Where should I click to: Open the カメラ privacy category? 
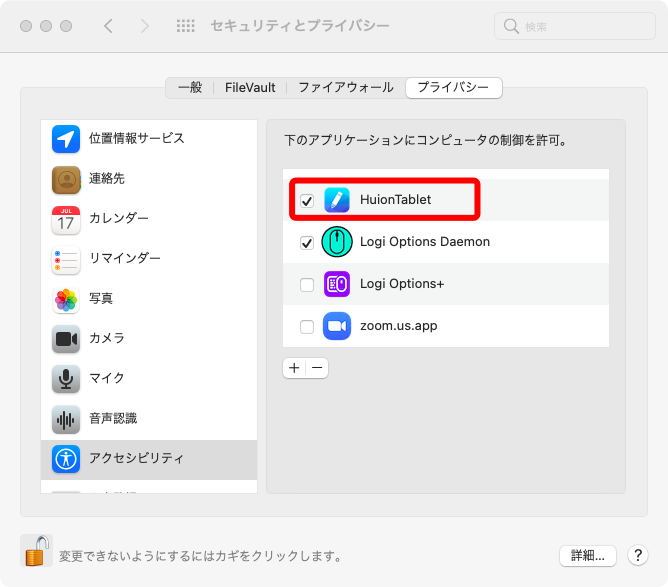(106, 338)
